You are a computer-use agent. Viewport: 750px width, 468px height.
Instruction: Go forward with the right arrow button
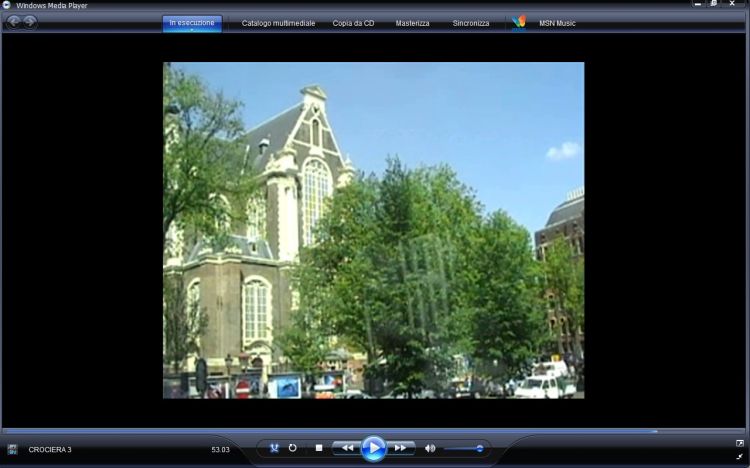point(30,22)
